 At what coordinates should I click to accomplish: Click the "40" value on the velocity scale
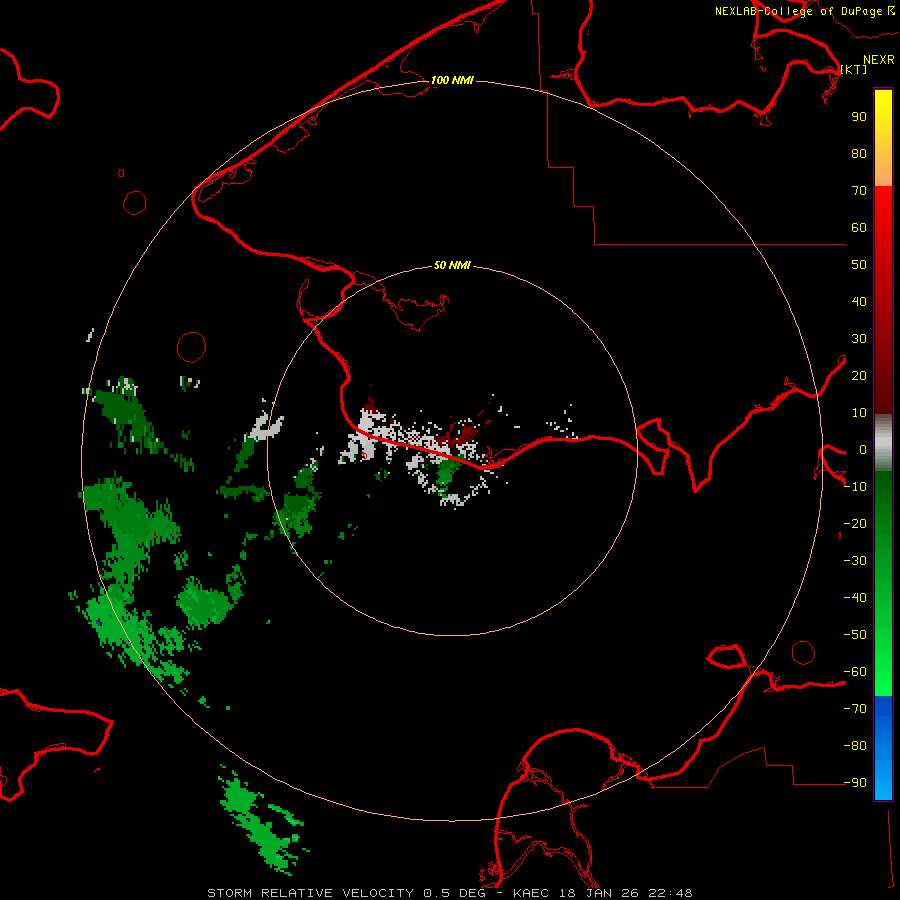tap(859, 301)
